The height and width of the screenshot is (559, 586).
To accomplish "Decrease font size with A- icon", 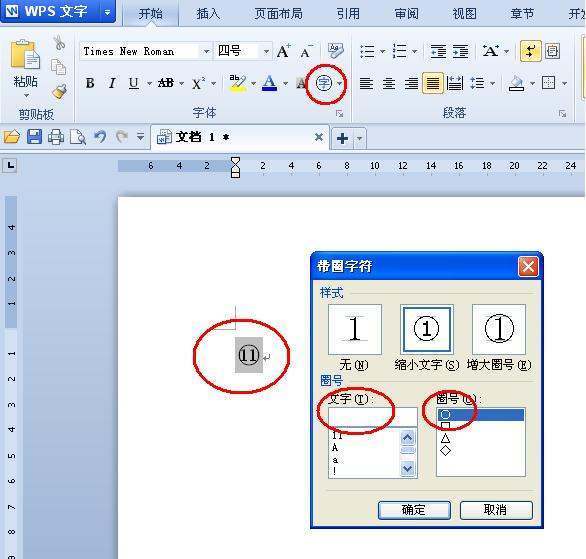I will pos(307,51).
